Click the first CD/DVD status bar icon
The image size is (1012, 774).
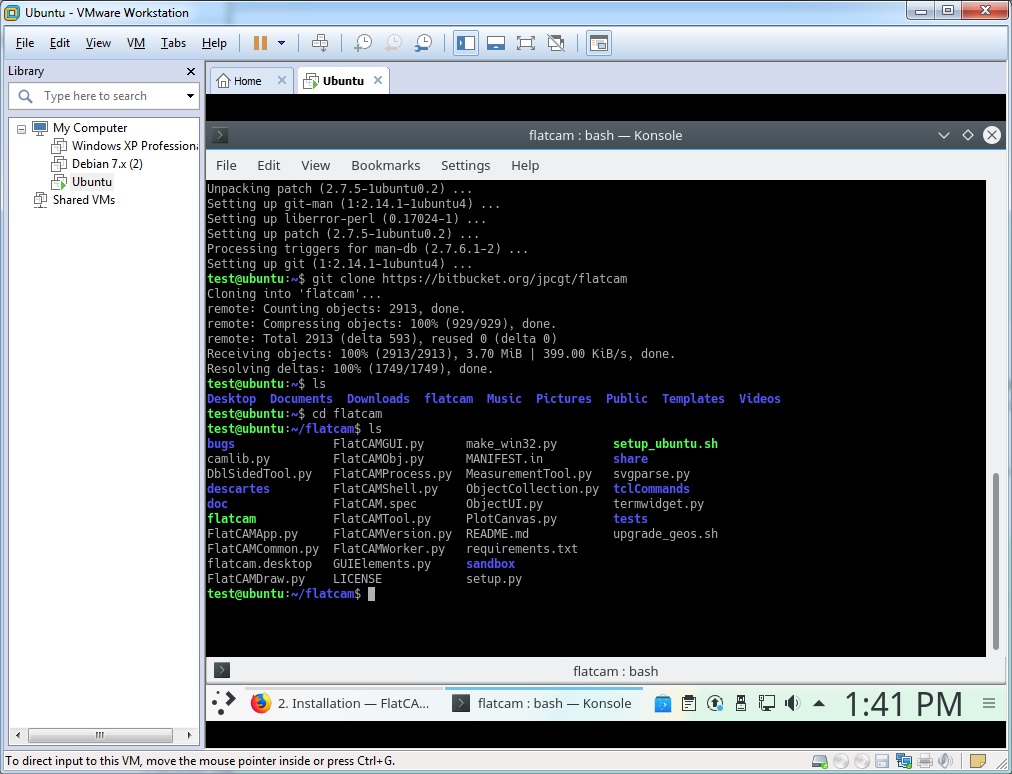pos(841,761)
